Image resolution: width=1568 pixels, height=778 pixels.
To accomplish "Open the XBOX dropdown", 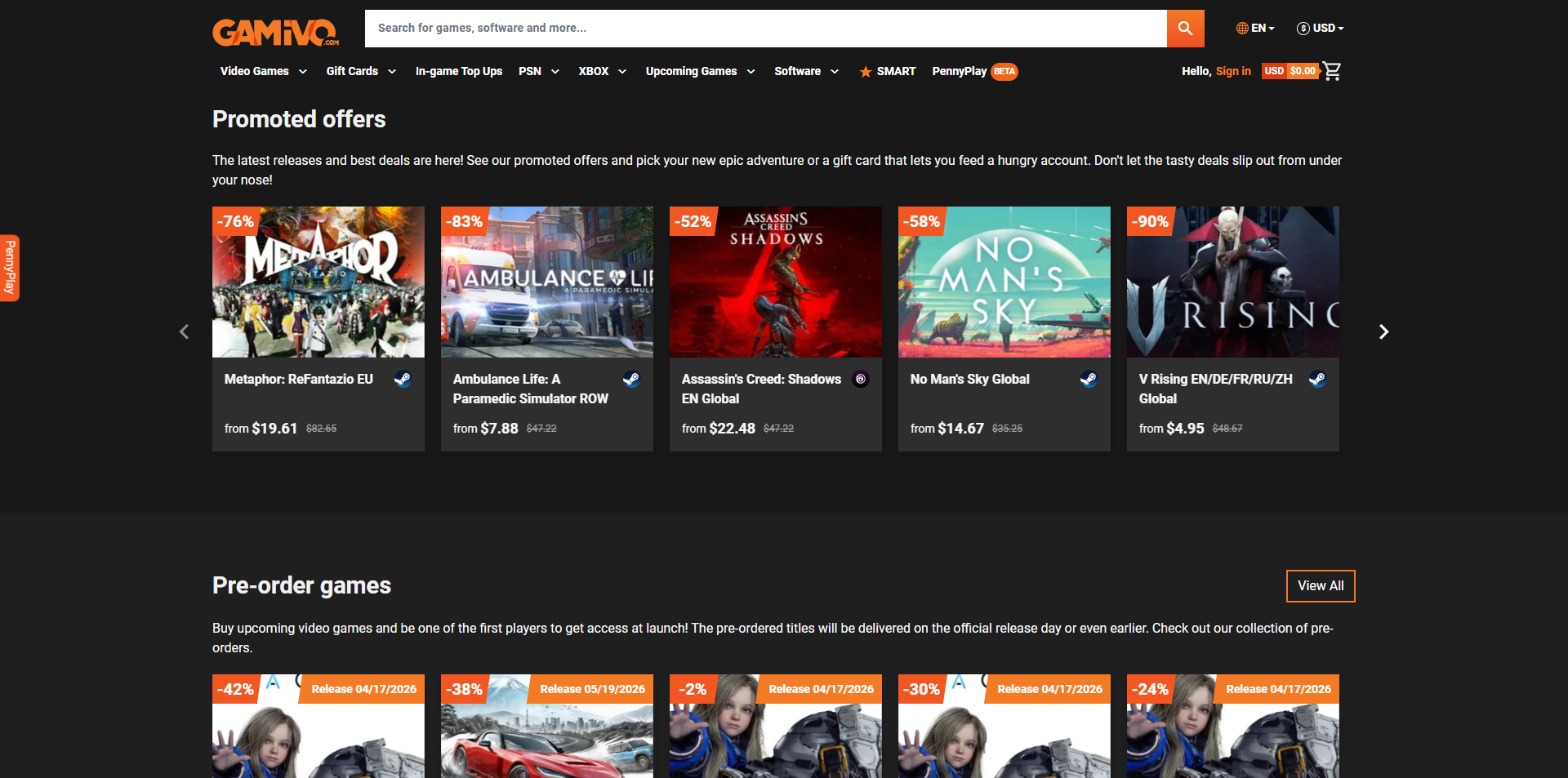I will tap(603, 72).
